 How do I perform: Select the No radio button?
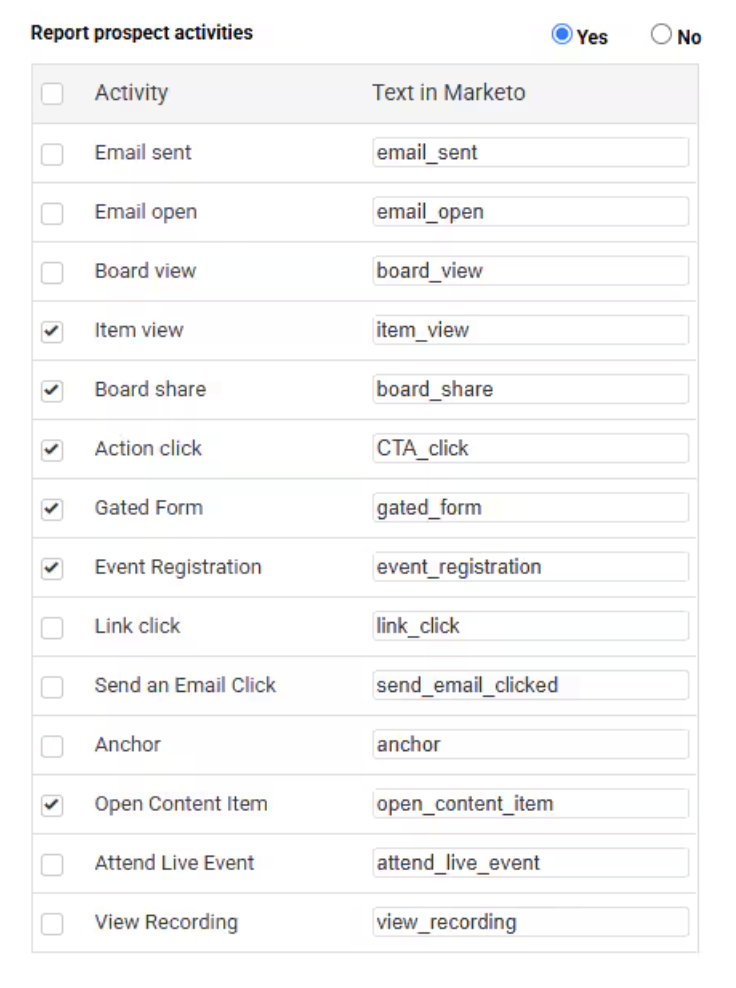(x=661, y=35)
